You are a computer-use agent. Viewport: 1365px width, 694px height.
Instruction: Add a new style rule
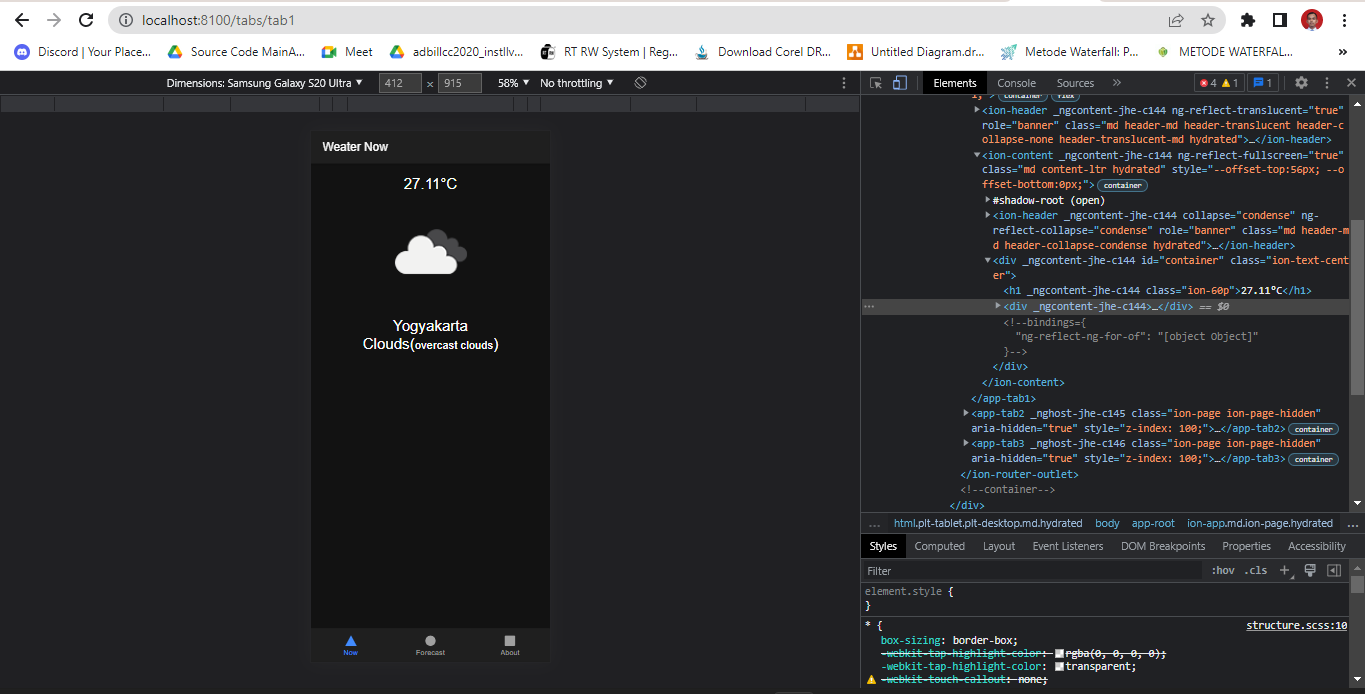pos(1285,571)
